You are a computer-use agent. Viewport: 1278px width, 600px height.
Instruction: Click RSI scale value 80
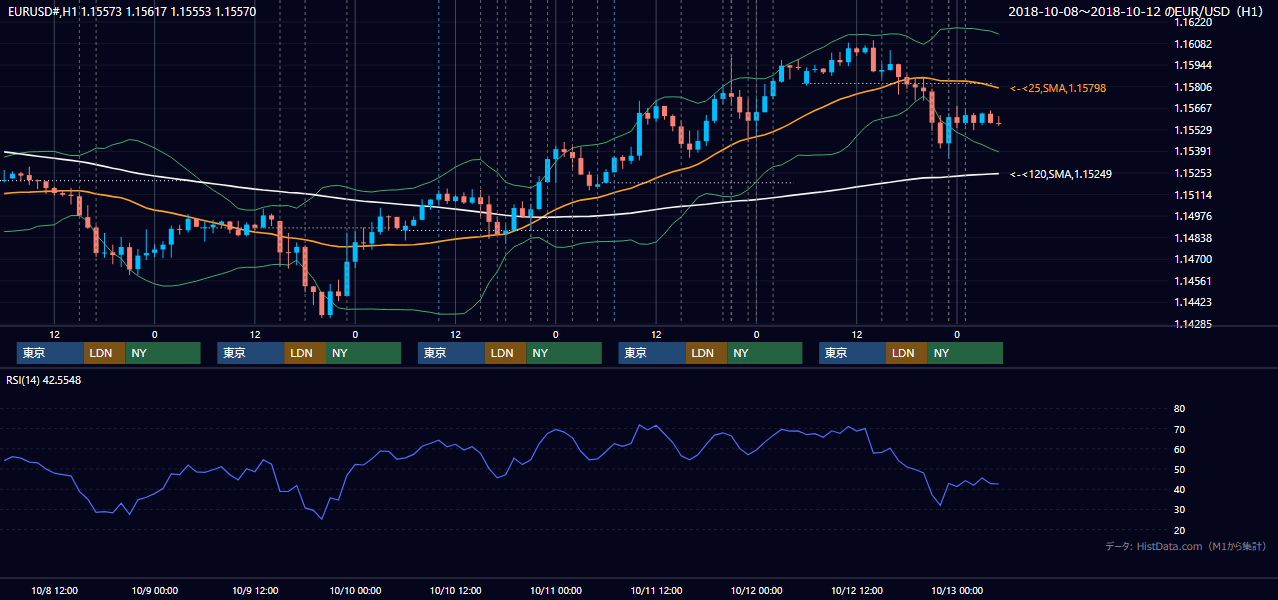1179,409
